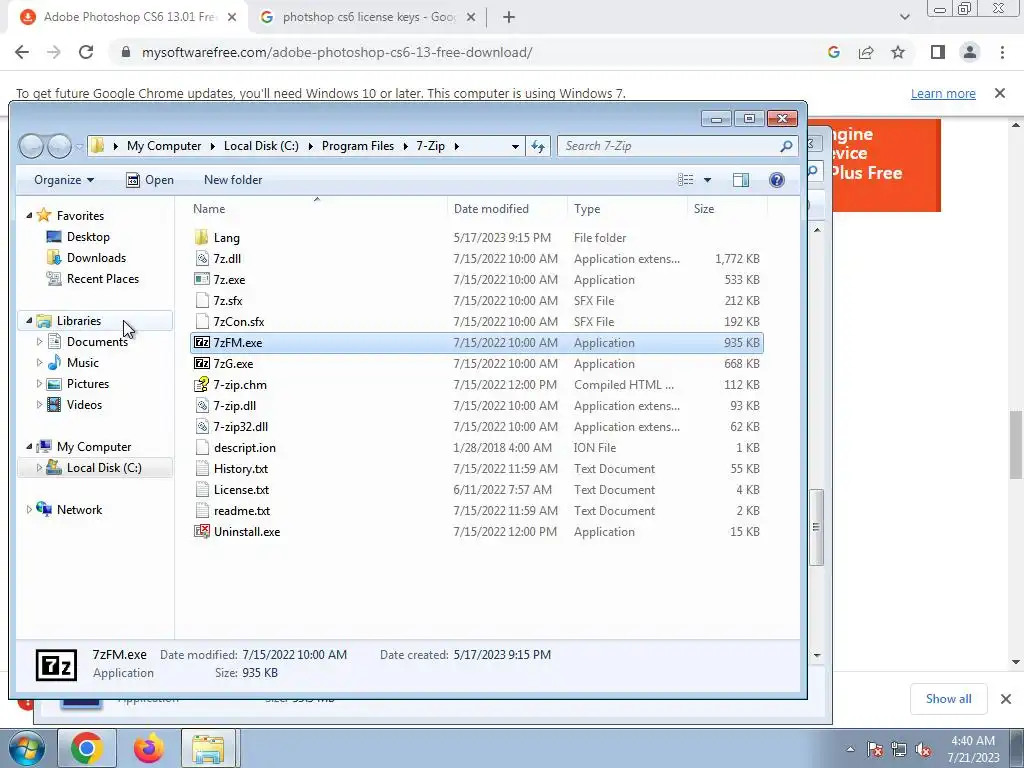Open the Help icon in Explorer toolbar
Viewport: 1024px width, 768px height.
click(x=776, y=180)
